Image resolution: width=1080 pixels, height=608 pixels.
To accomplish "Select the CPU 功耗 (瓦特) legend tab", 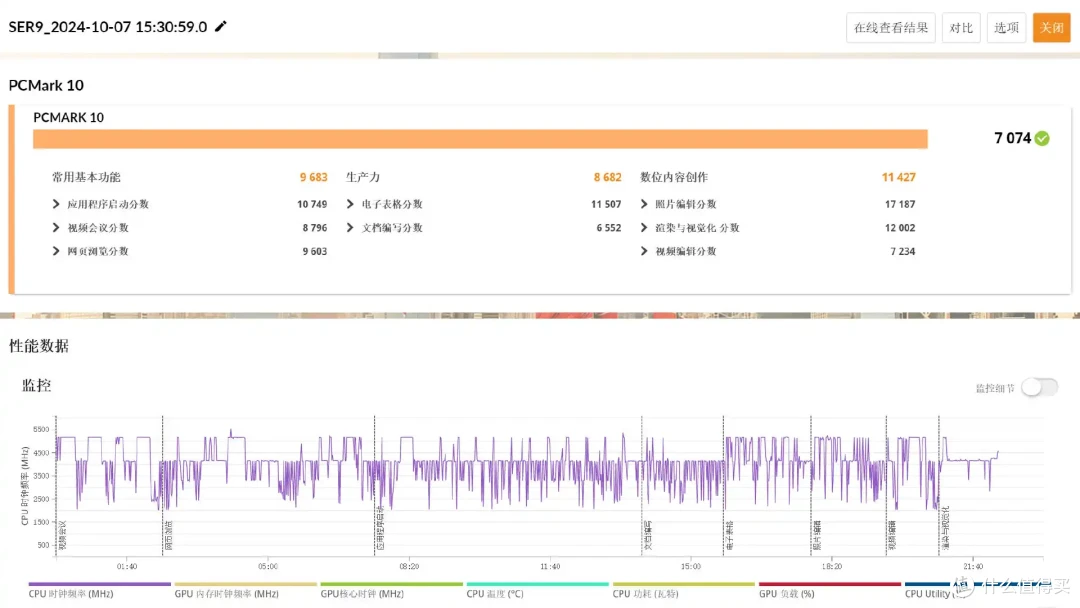I will (683, 591).
